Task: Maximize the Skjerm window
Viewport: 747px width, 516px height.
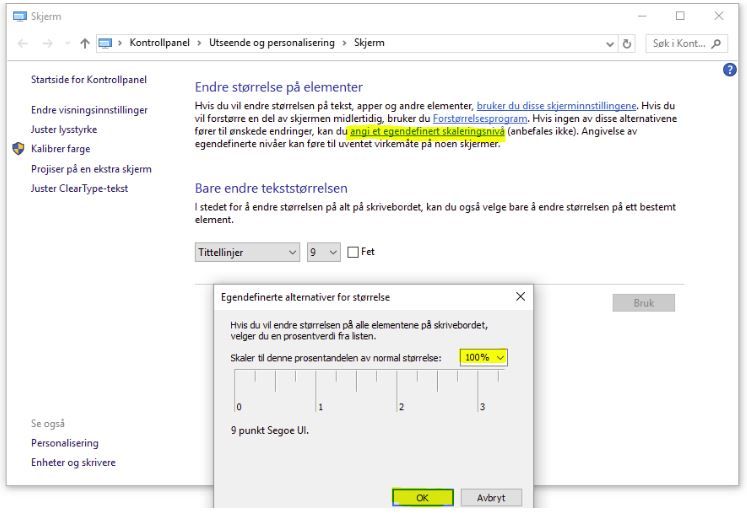Action: 680,16
